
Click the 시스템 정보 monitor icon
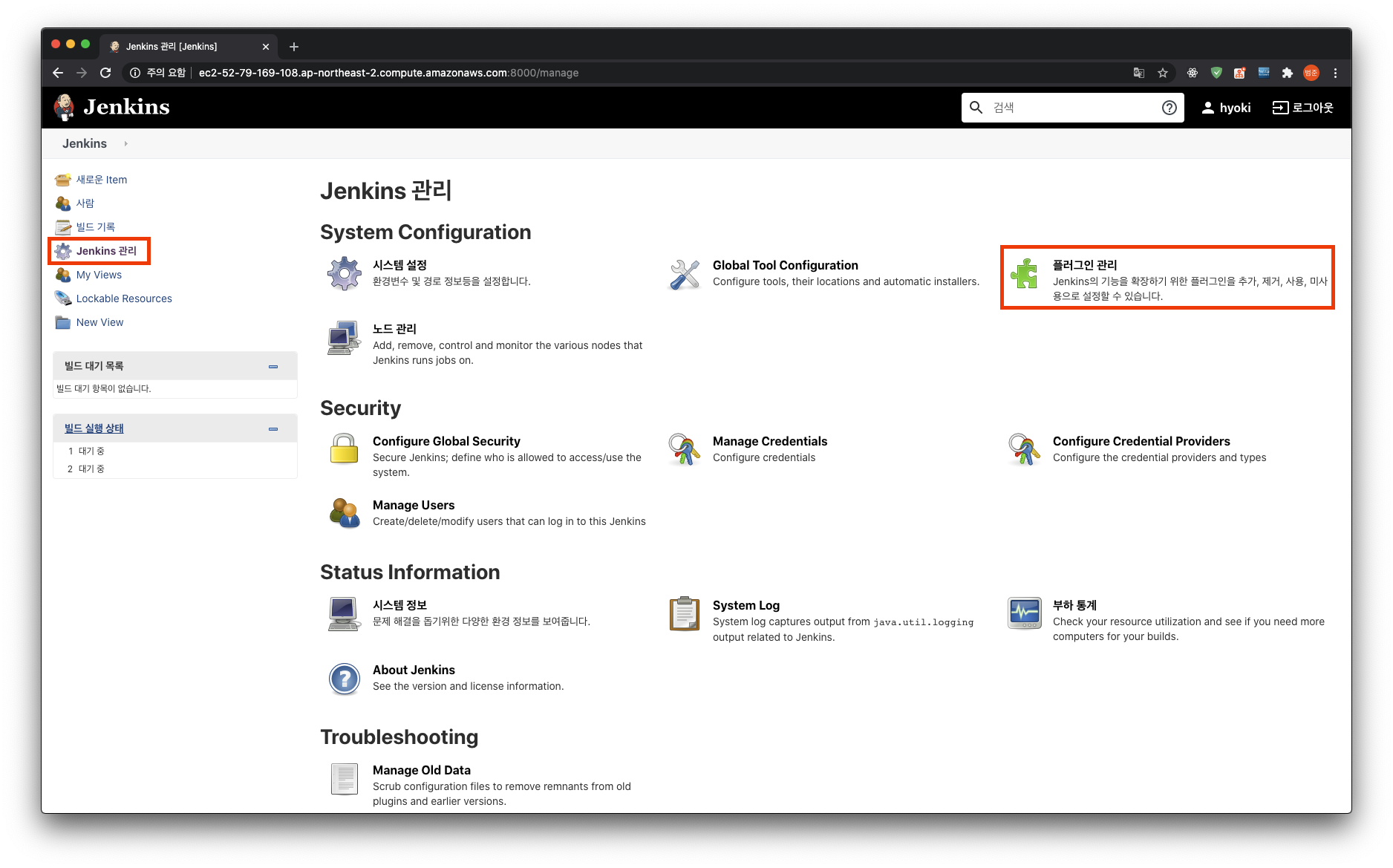tap(345, 613)
